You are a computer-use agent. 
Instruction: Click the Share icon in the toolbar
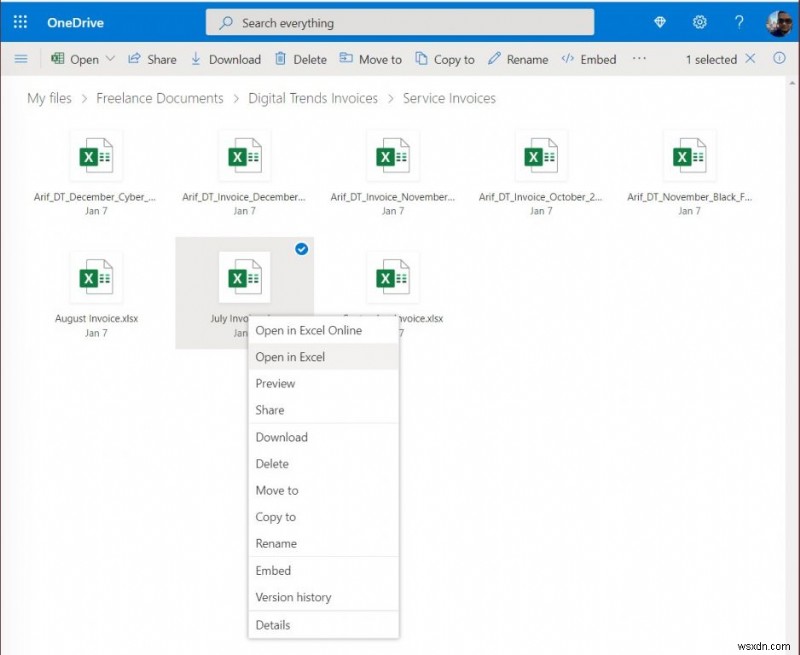(134, 59)
